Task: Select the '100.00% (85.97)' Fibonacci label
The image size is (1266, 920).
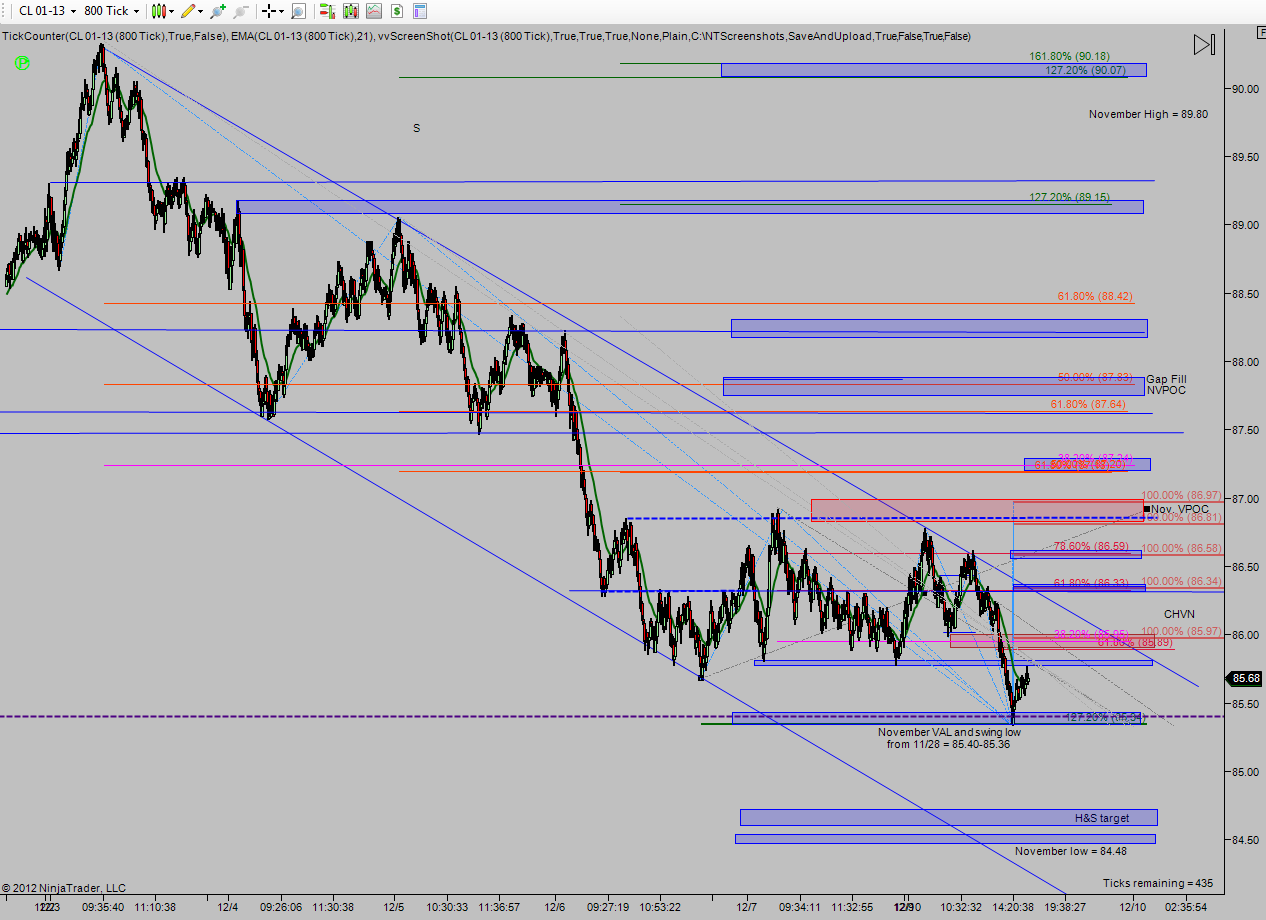Action: point(1182,631)
